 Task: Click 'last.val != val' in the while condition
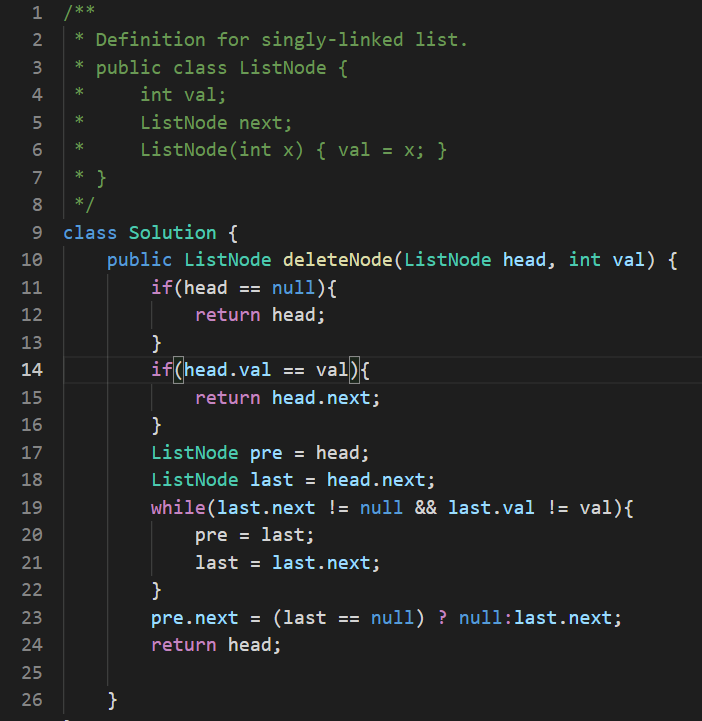tap(530, 508)
